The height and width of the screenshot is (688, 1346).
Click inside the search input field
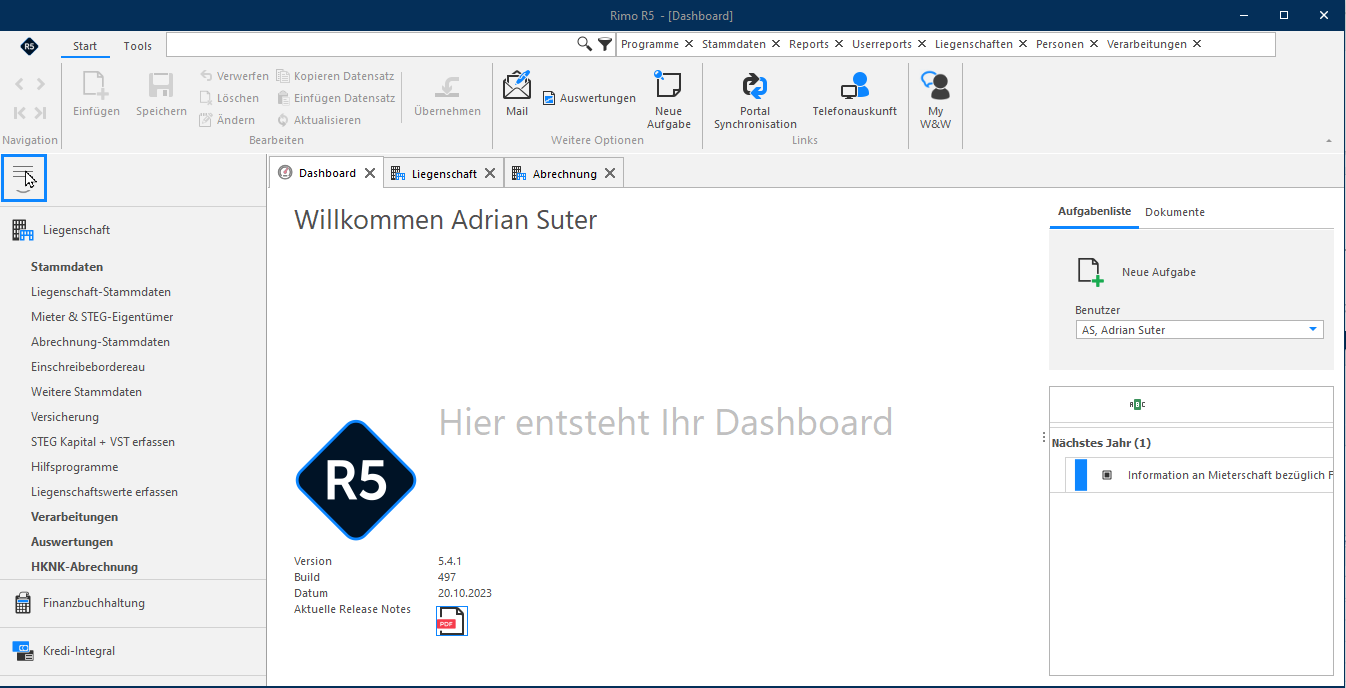click(371, 44)
